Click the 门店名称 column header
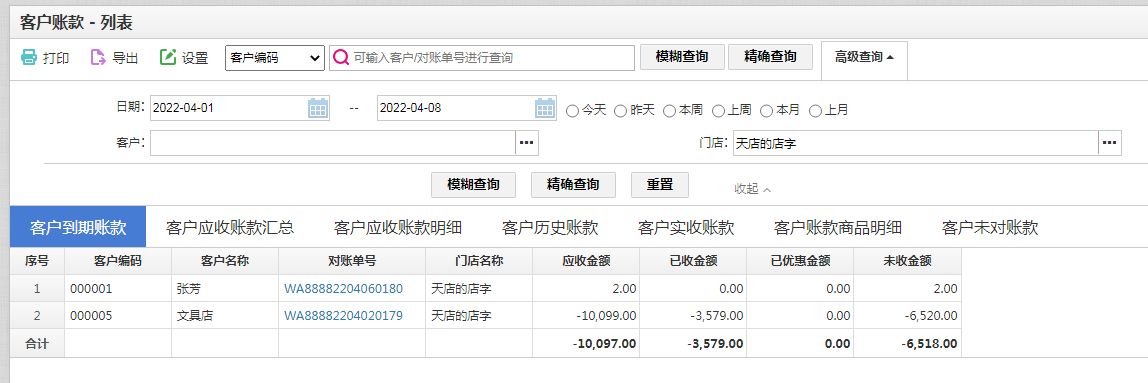1148x383 pixels. (479, 261)
